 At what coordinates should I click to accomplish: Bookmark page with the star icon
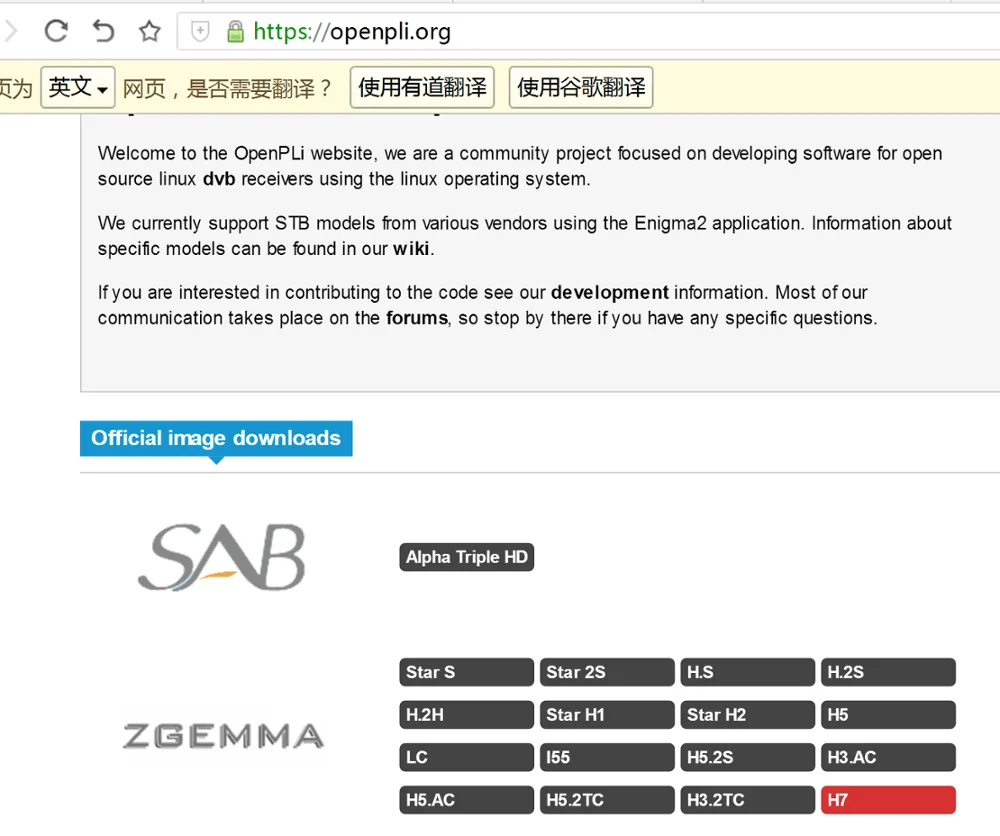[x=149, y=31]
